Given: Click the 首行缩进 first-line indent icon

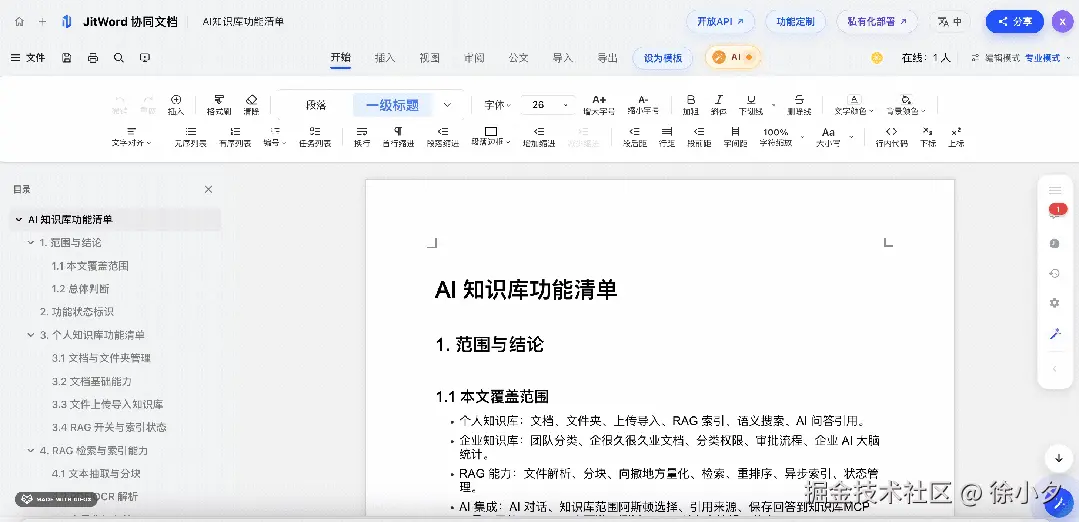Looking at the screenshot, I should click(x=398, y=136).
